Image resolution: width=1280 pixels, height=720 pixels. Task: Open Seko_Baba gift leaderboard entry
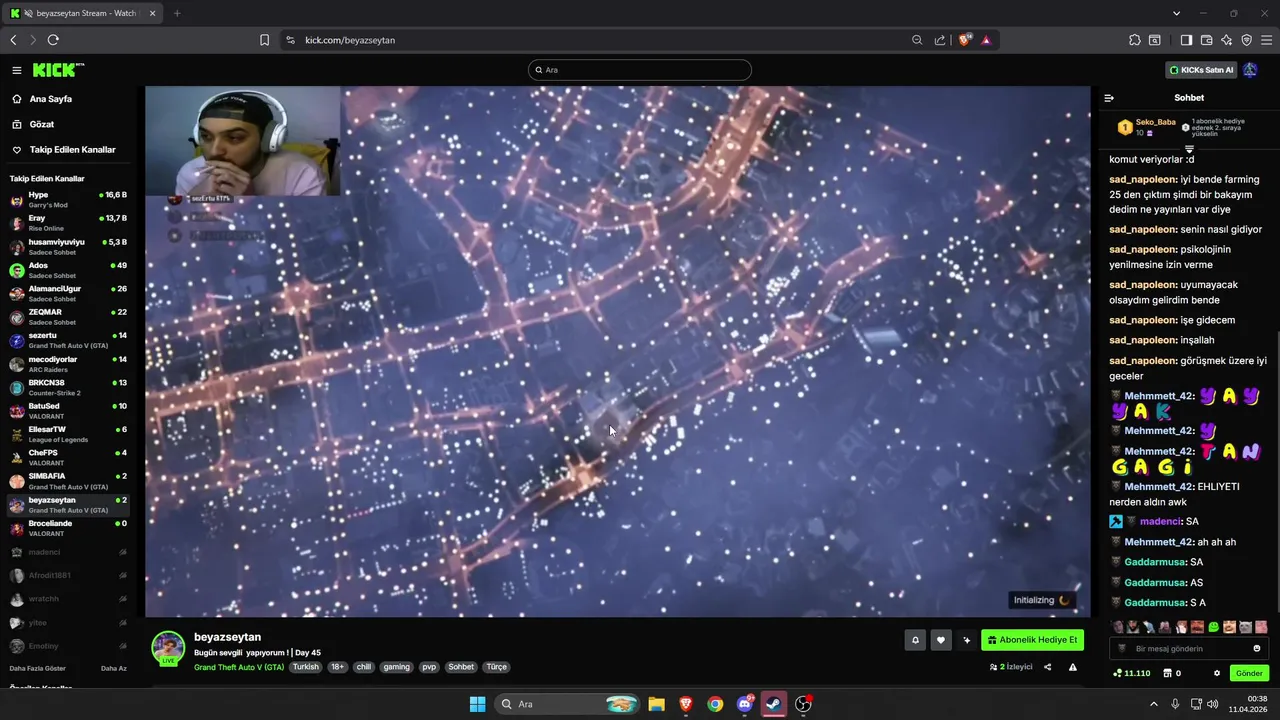point(1147,127)
